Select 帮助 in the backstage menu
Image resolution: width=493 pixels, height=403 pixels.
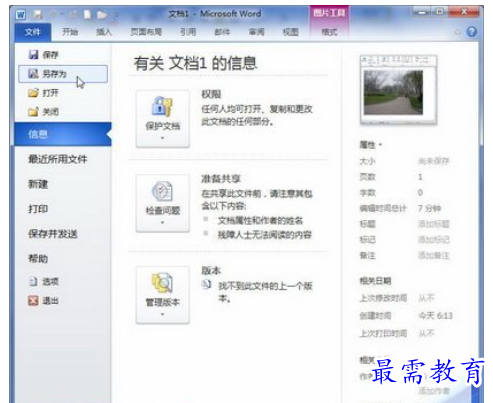(38, 259)
